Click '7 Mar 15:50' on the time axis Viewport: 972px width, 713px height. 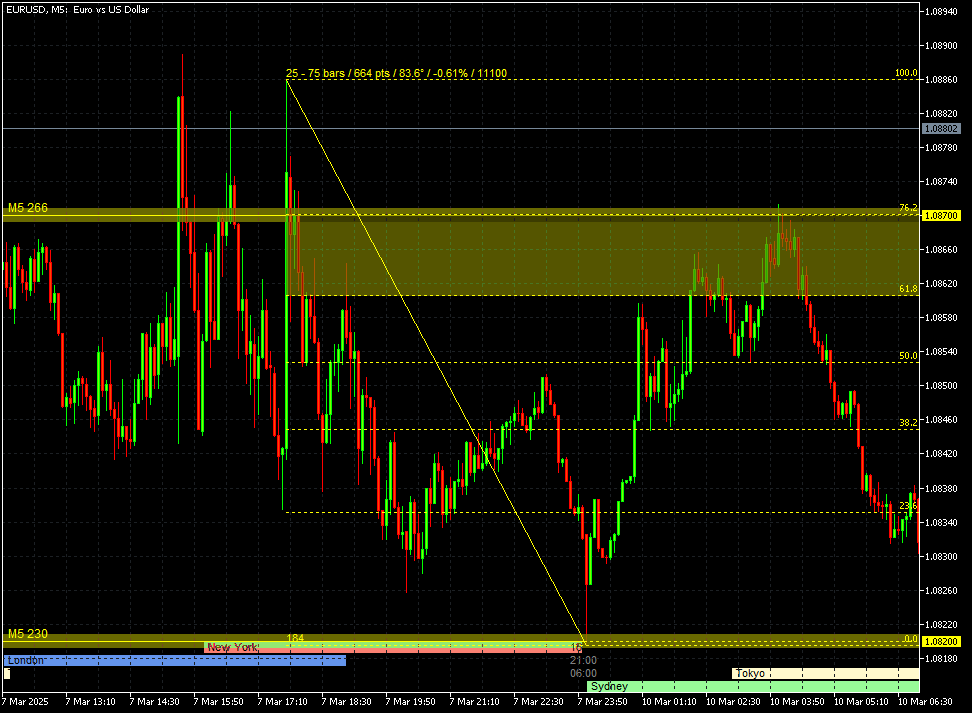click(x=218, y=702)
